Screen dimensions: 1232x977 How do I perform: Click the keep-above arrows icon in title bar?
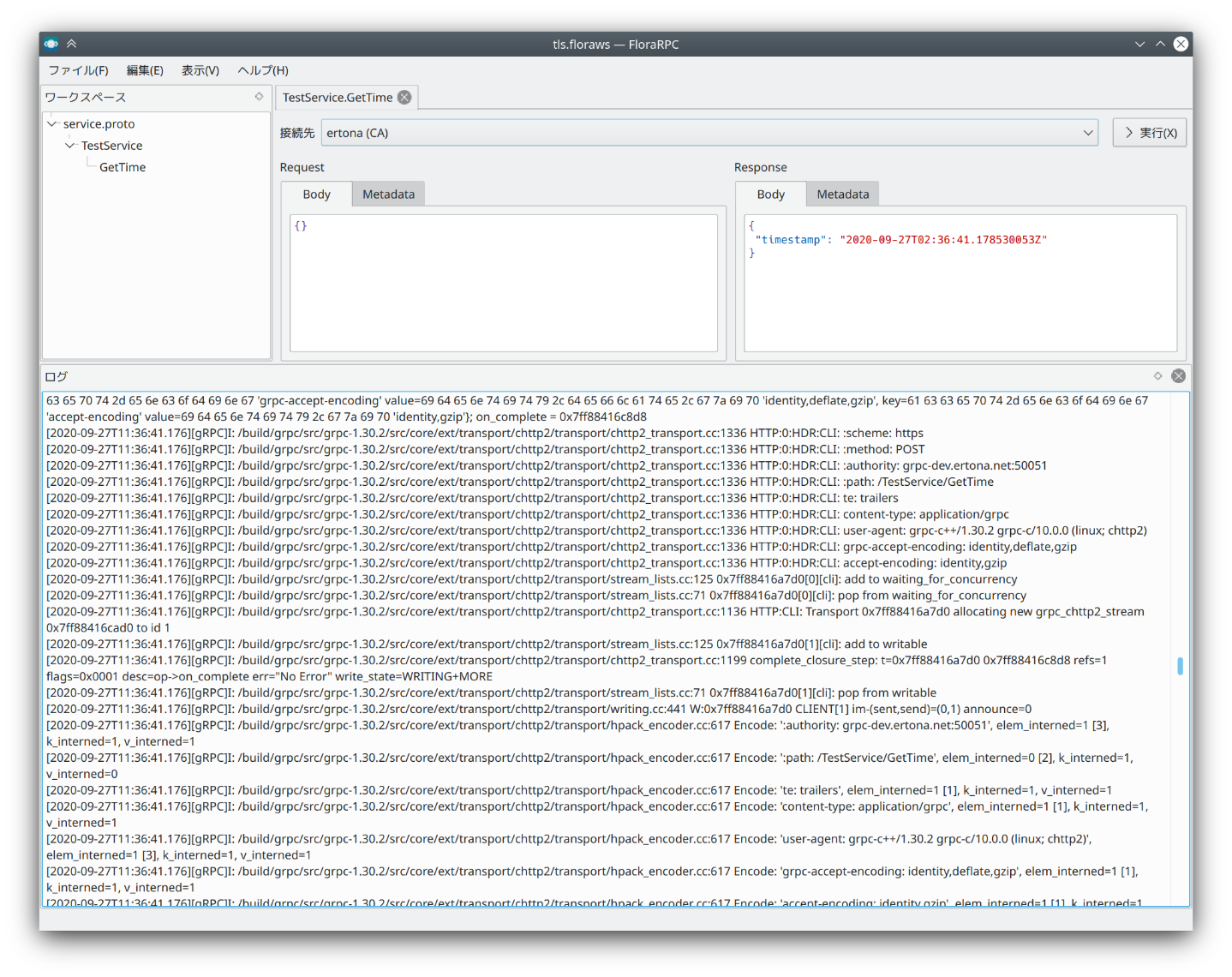coord(72,44)
